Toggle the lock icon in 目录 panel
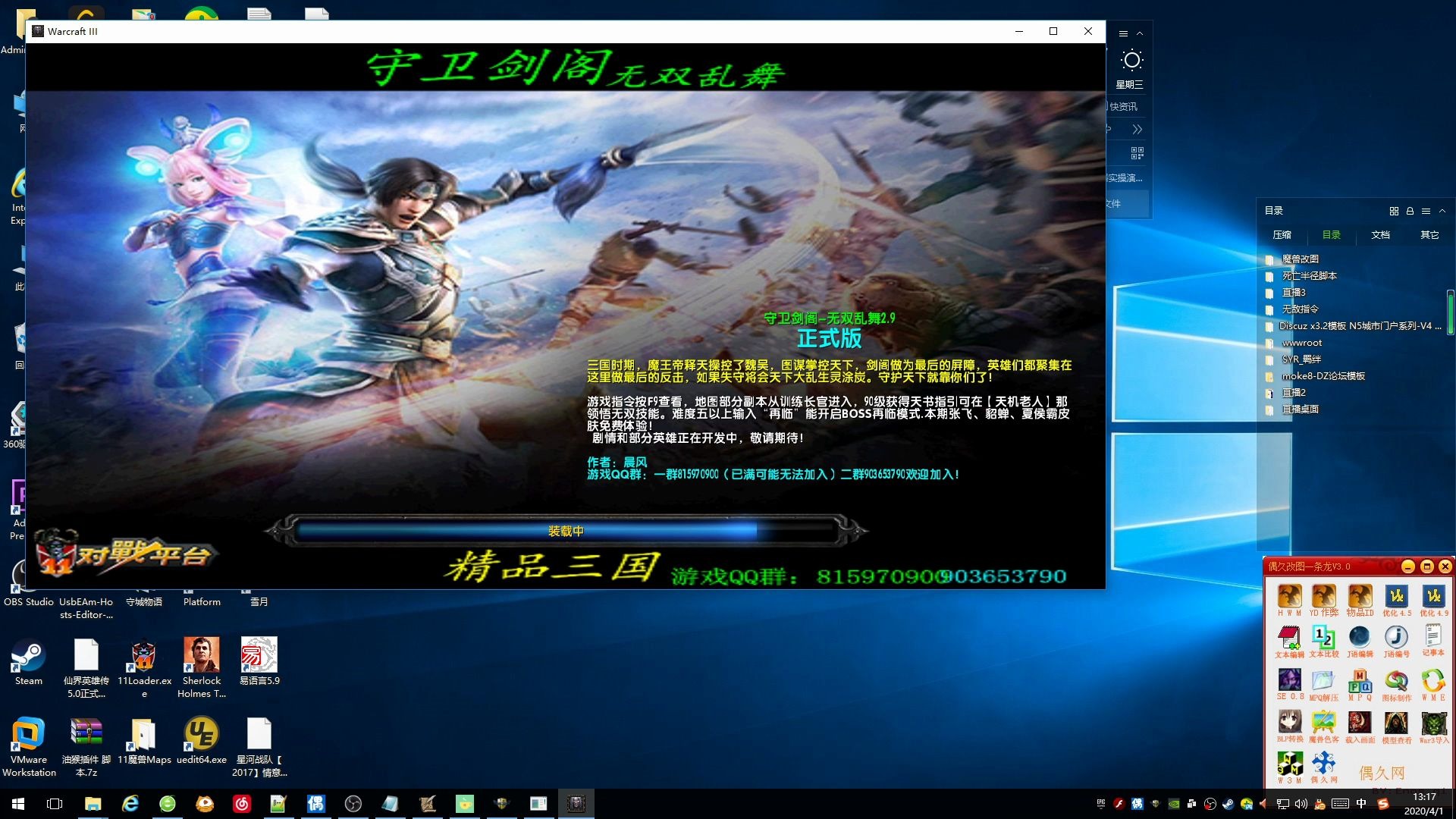1456x819 pixels. 1410,211
